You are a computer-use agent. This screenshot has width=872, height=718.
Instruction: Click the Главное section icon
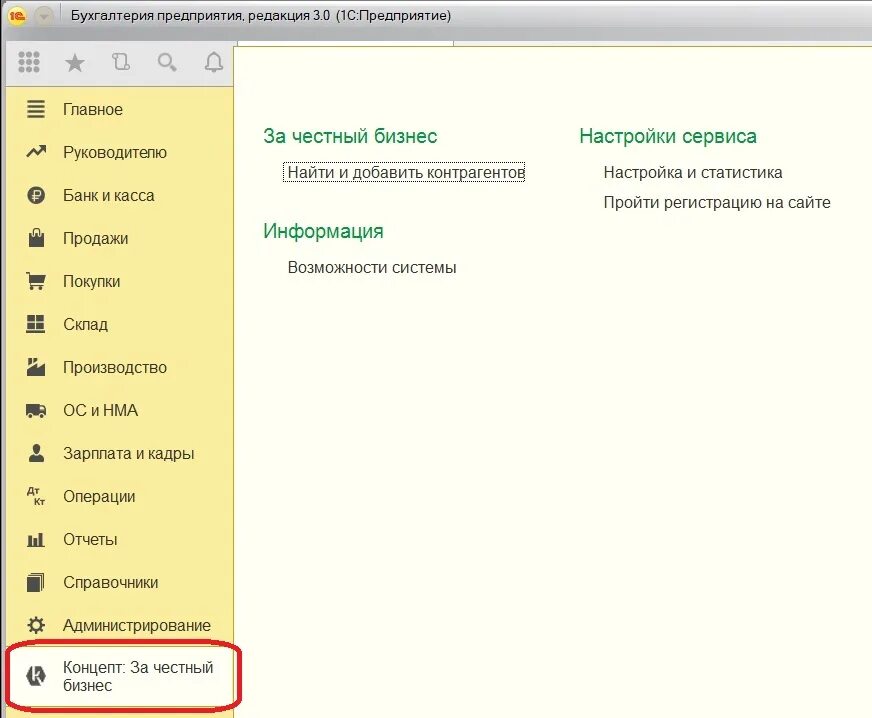(x=36, y=109)
